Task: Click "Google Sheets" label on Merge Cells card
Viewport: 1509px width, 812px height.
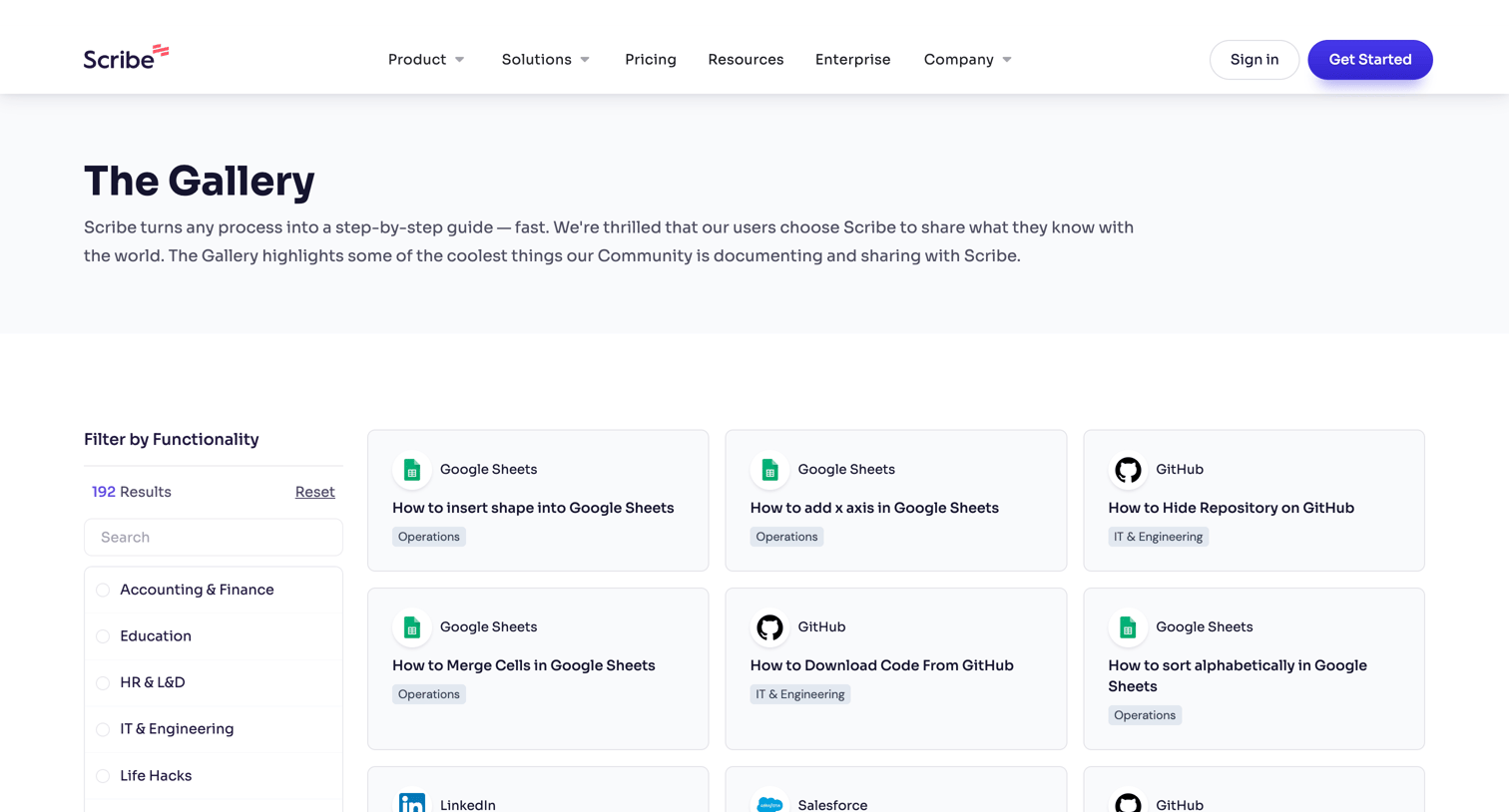Action: (489, 627)
